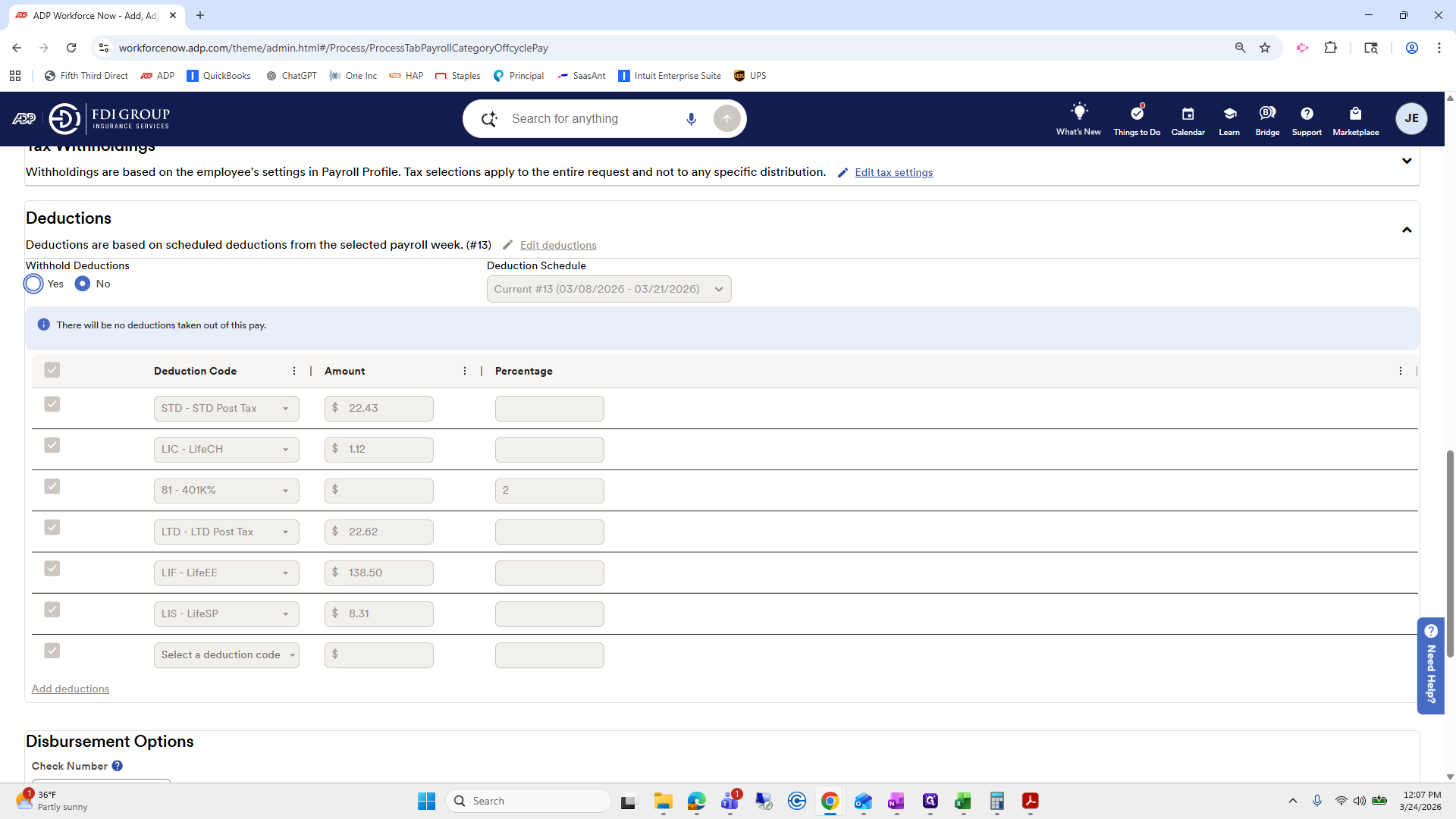This screenshot has width=1456, height=819.
Task: Open the Bridge community icon
Action: 1267,114
